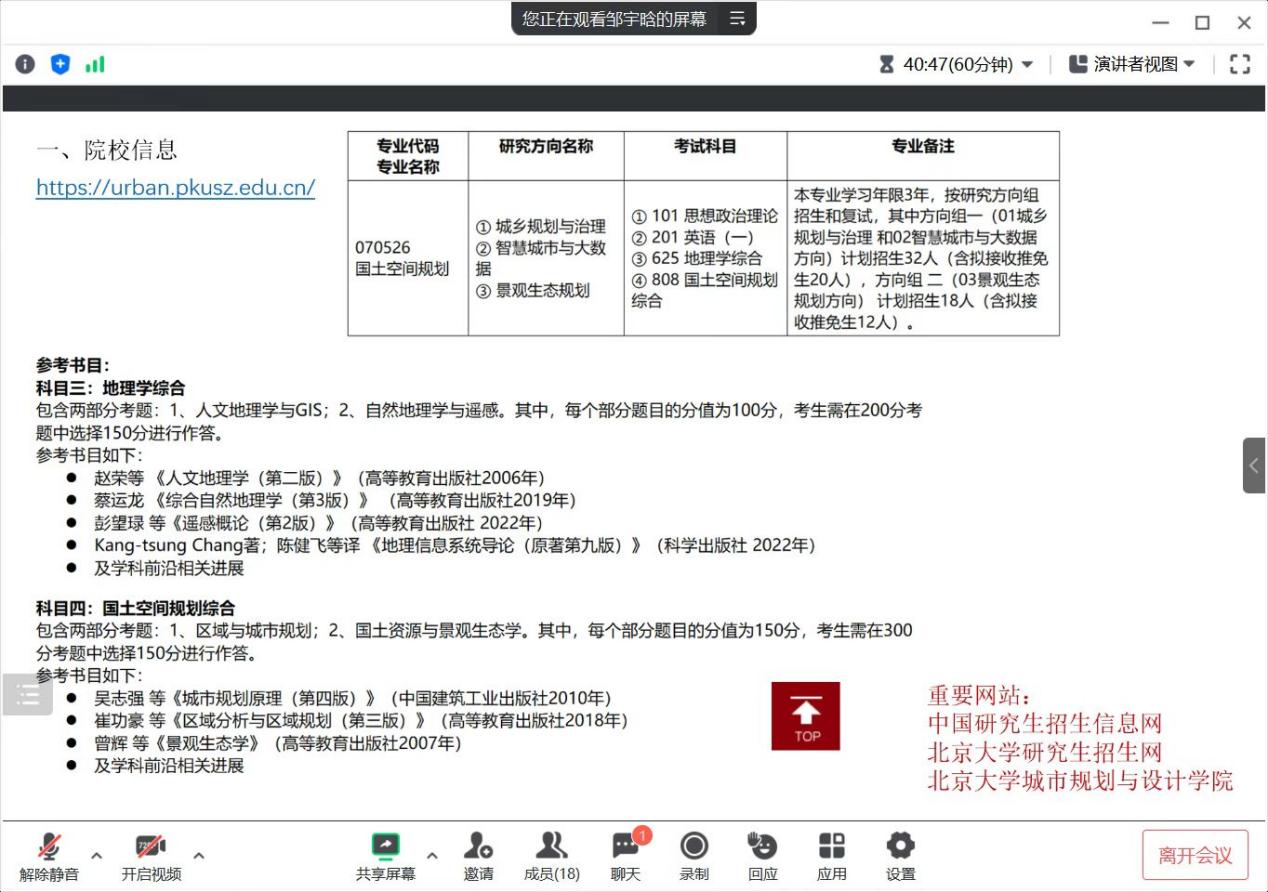Image resolution: width=1268 pixels, height=892 pixels.
Task: Expand video options arrow beside 开启视频
Action: point(199,855)
